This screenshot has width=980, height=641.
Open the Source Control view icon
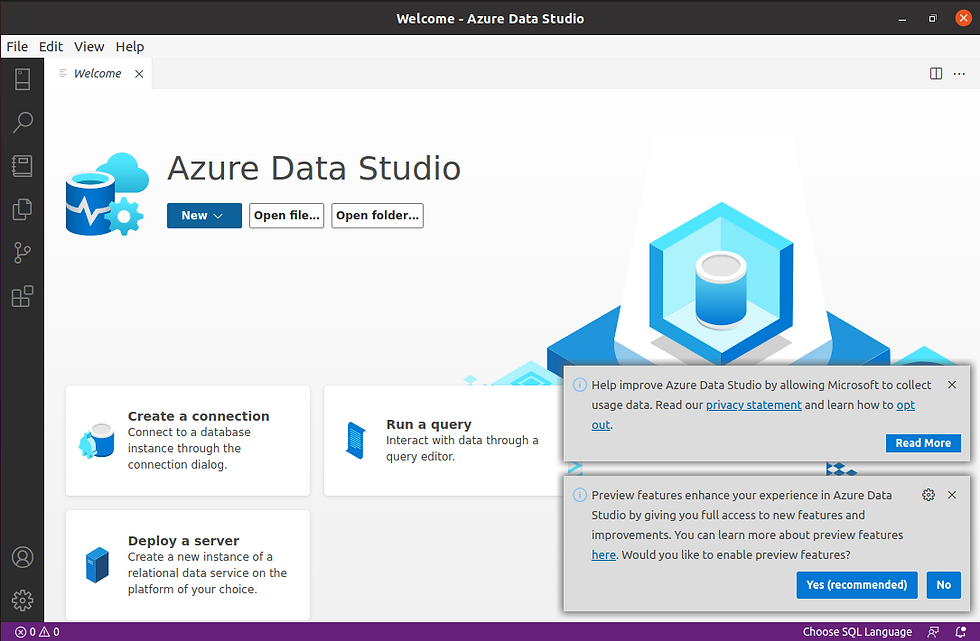click(22, 253)
